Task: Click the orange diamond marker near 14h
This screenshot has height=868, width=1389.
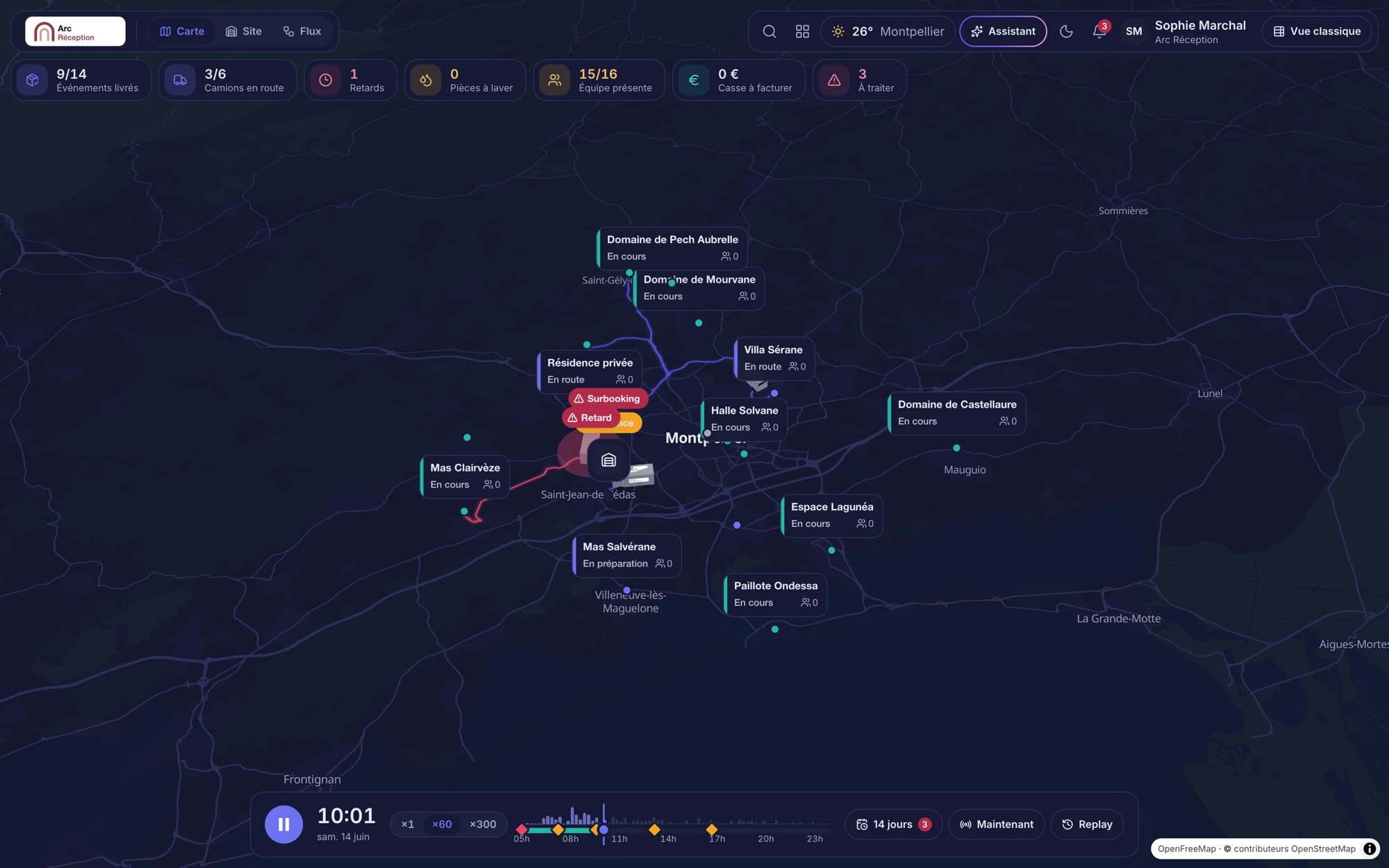Action: 654,829
